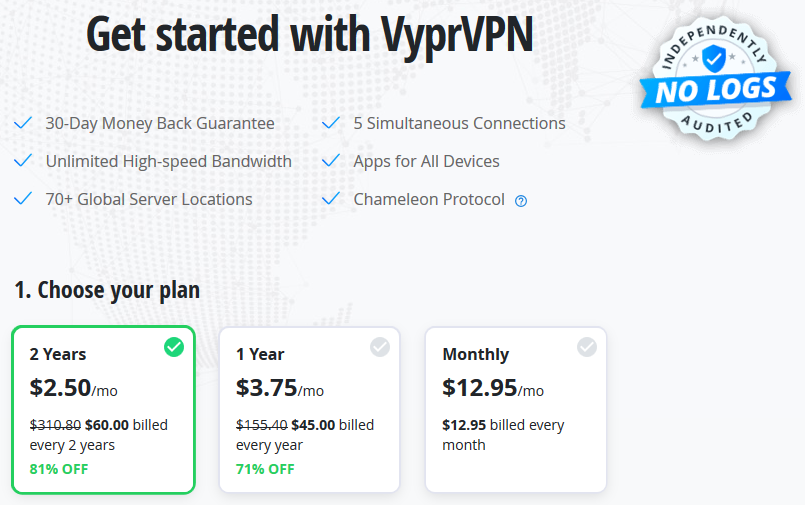Click the shield checkmark in the badge
The height and width of the screenshot is (505, 805).
pyautogui.click(x=714, y=58)
